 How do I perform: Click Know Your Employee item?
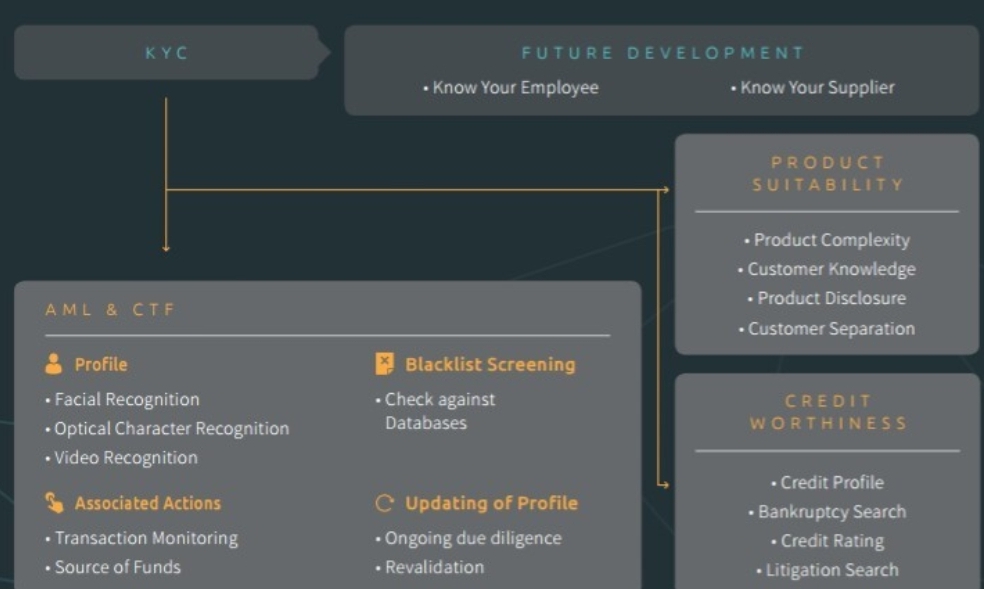pyautogui.click(x=511, y=88)
